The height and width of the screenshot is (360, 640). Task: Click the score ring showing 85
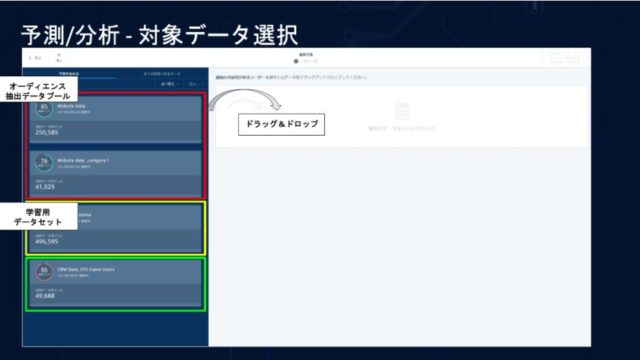44,108
